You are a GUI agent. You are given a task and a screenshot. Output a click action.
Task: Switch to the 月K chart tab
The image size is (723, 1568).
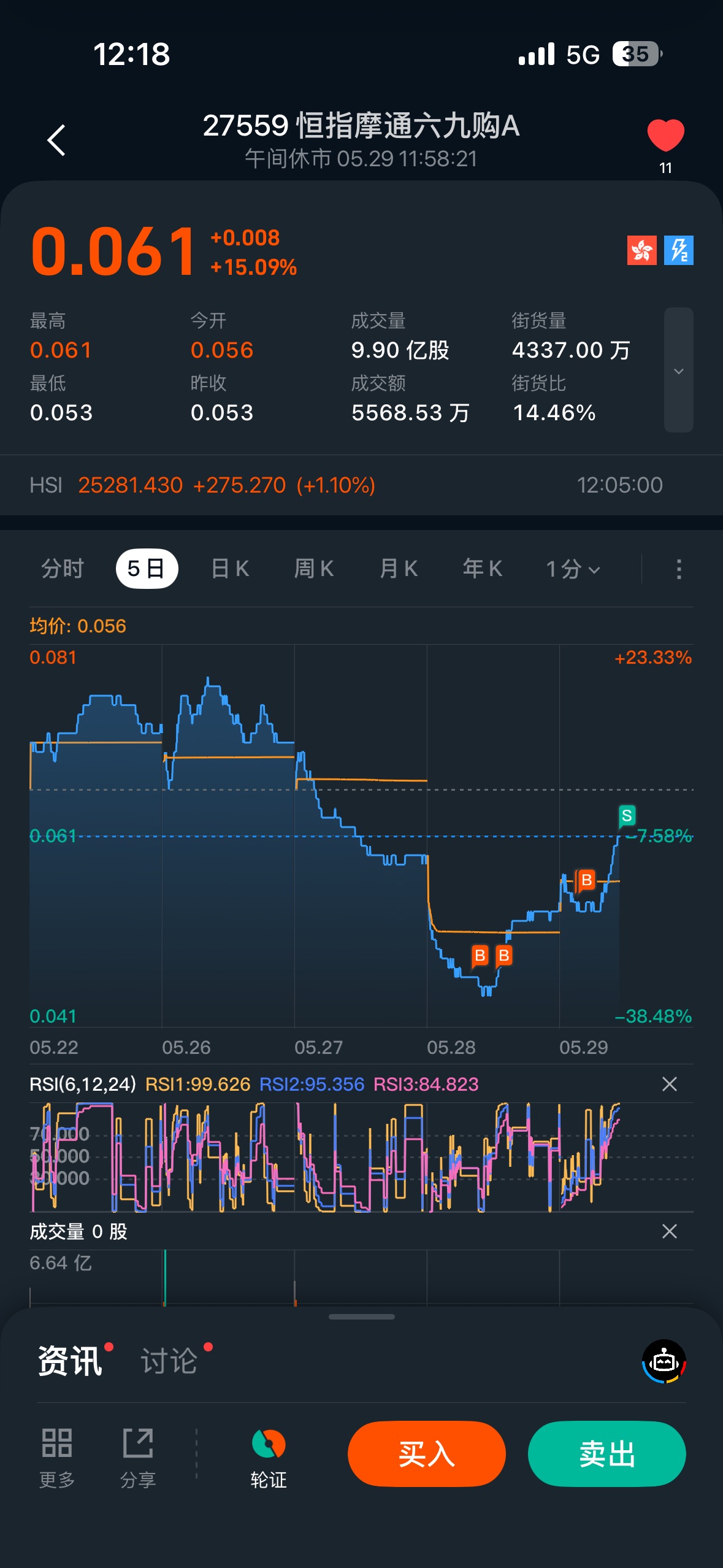[x=399, y=569]
